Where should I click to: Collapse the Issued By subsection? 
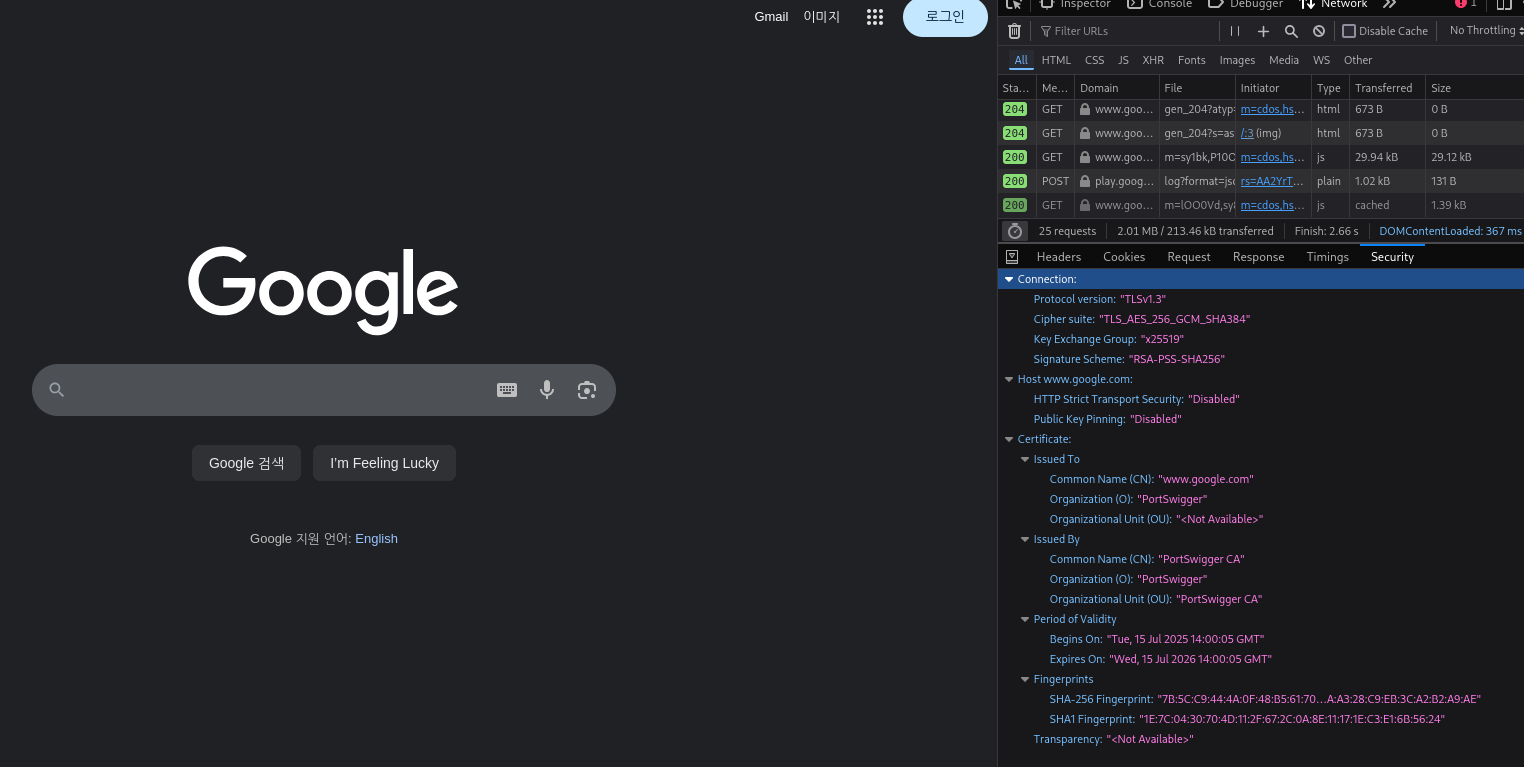(x=1025, y=539)
